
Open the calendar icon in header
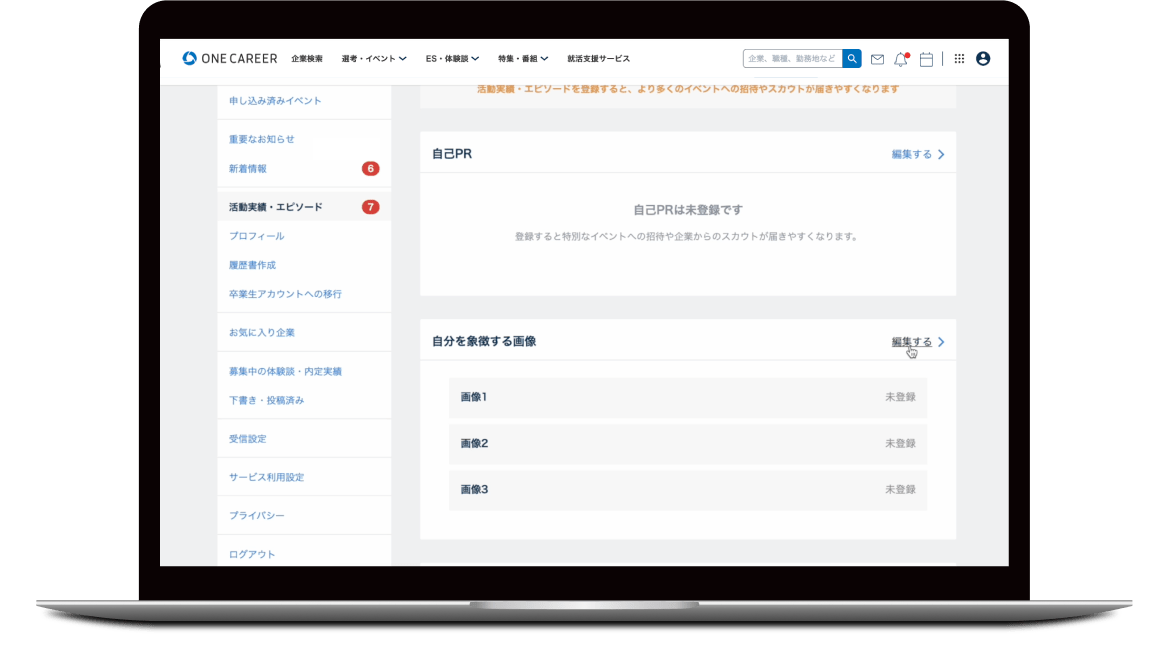tap(926, 59)
